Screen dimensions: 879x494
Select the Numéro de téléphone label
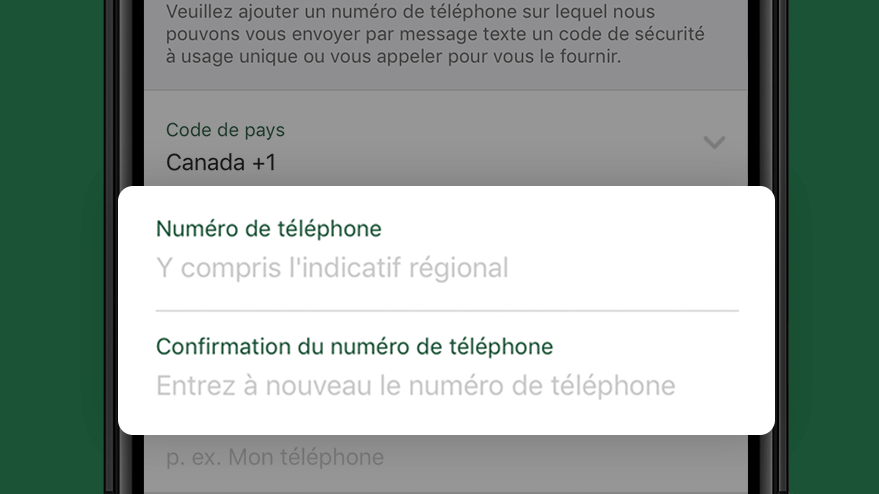coord(269,229)
